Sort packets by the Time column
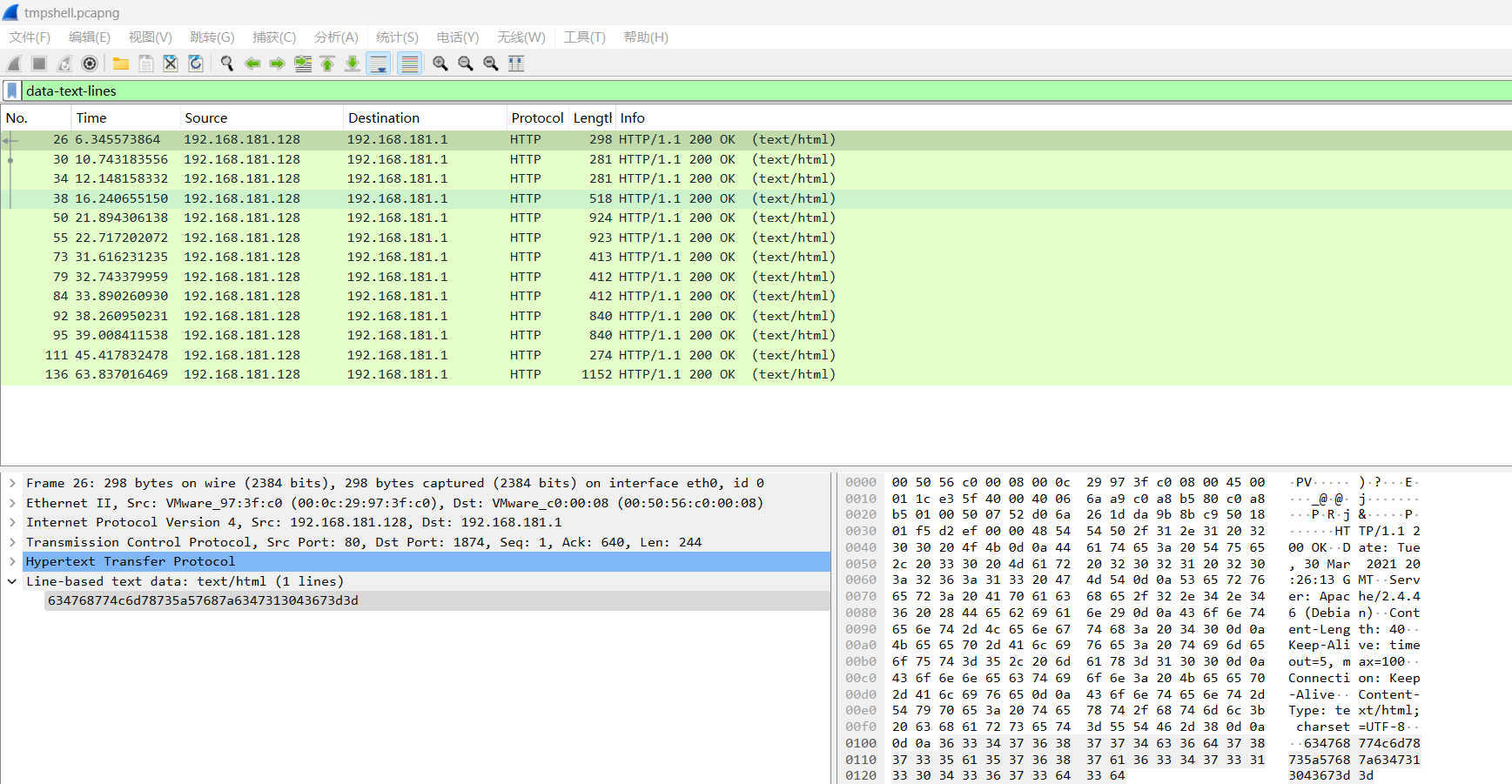The image size is (1512, 784). pos(125,118)
